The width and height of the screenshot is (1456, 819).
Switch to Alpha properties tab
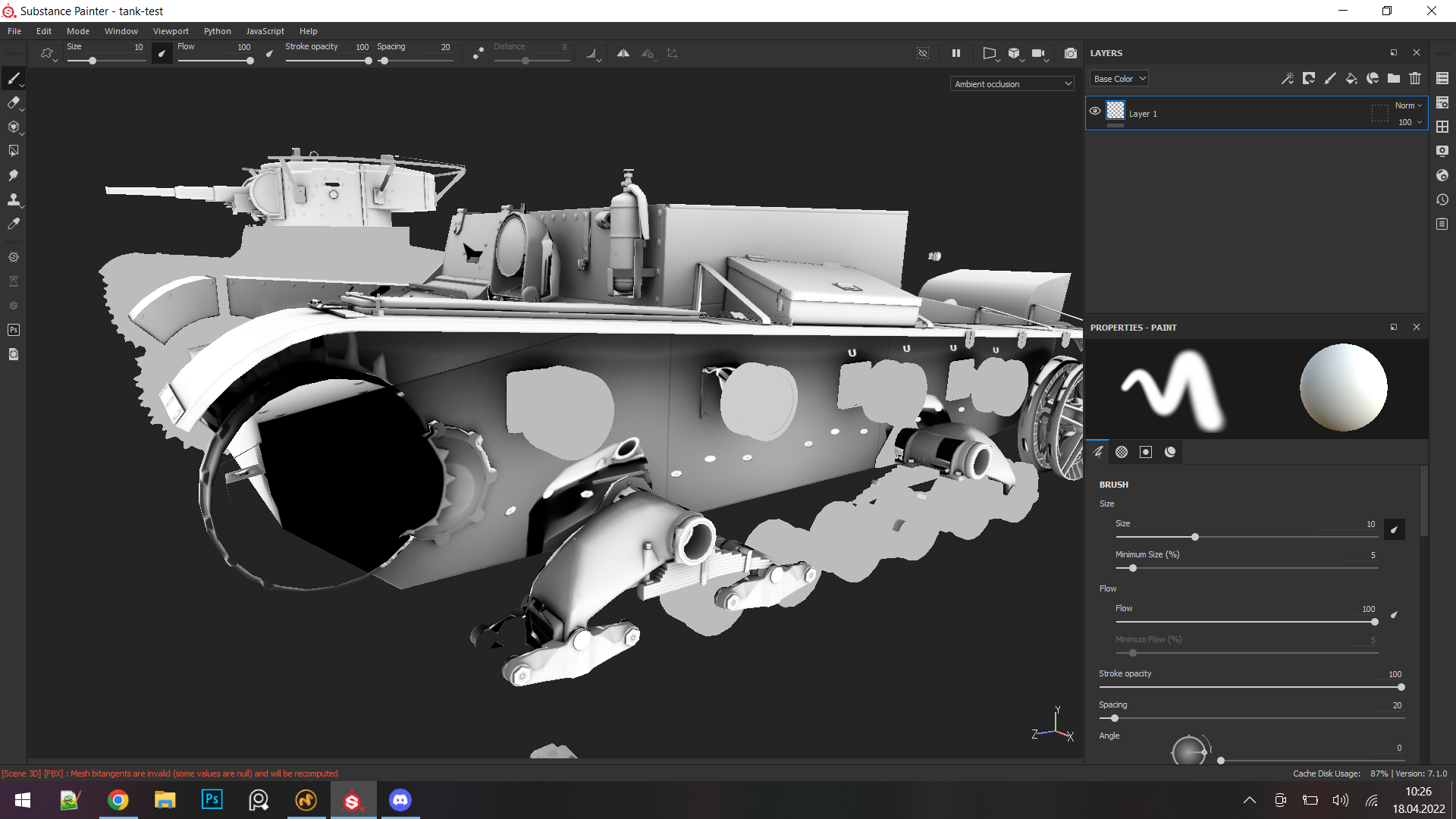[1122, 452]
